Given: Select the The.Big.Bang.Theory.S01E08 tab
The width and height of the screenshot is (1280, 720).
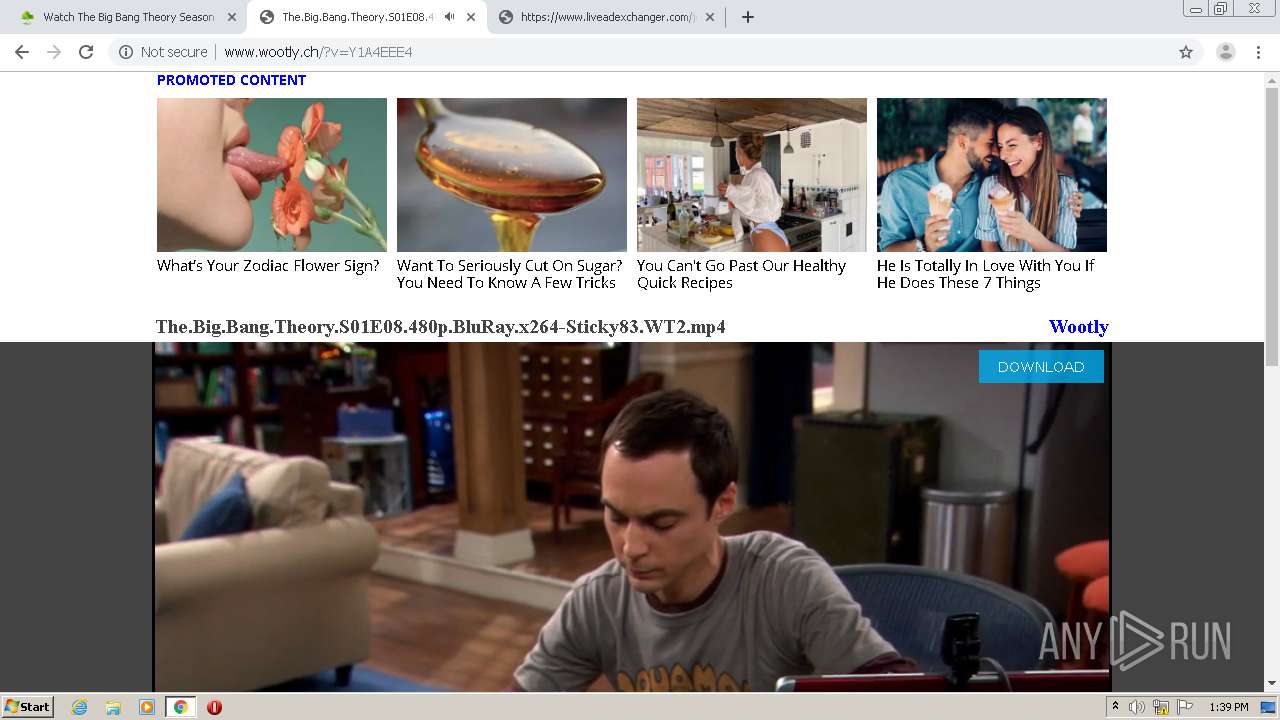Looking at the screenshot, I should click(355, 17).
